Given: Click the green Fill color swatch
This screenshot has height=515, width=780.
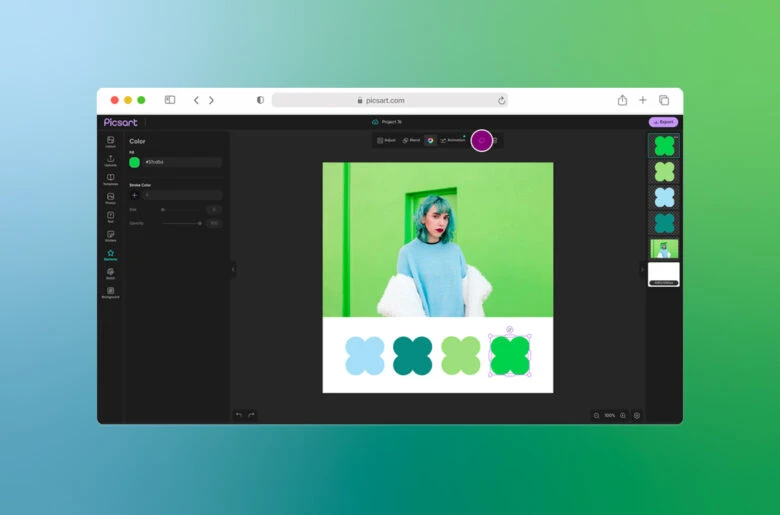Looking at the screenshot, I should pyautogui.click(x=134, y=162).
